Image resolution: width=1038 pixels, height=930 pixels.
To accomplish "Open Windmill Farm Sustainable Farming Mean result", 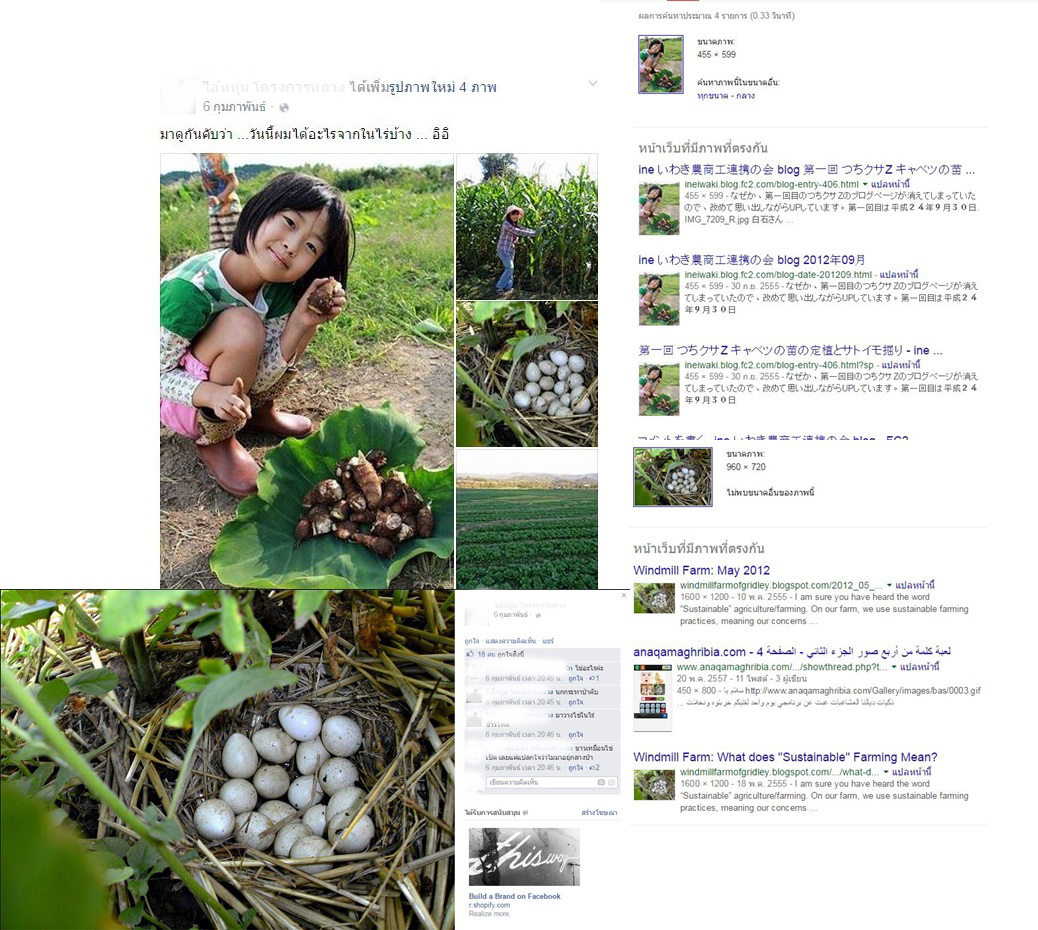I will [x=785, y=757].
